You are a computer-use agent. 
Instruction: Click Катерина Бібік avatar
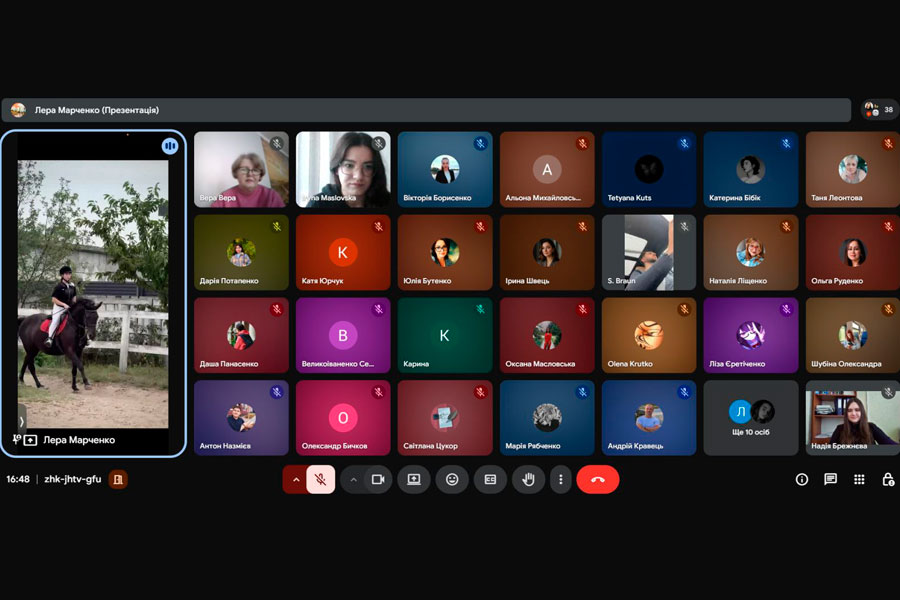[751, 169]
